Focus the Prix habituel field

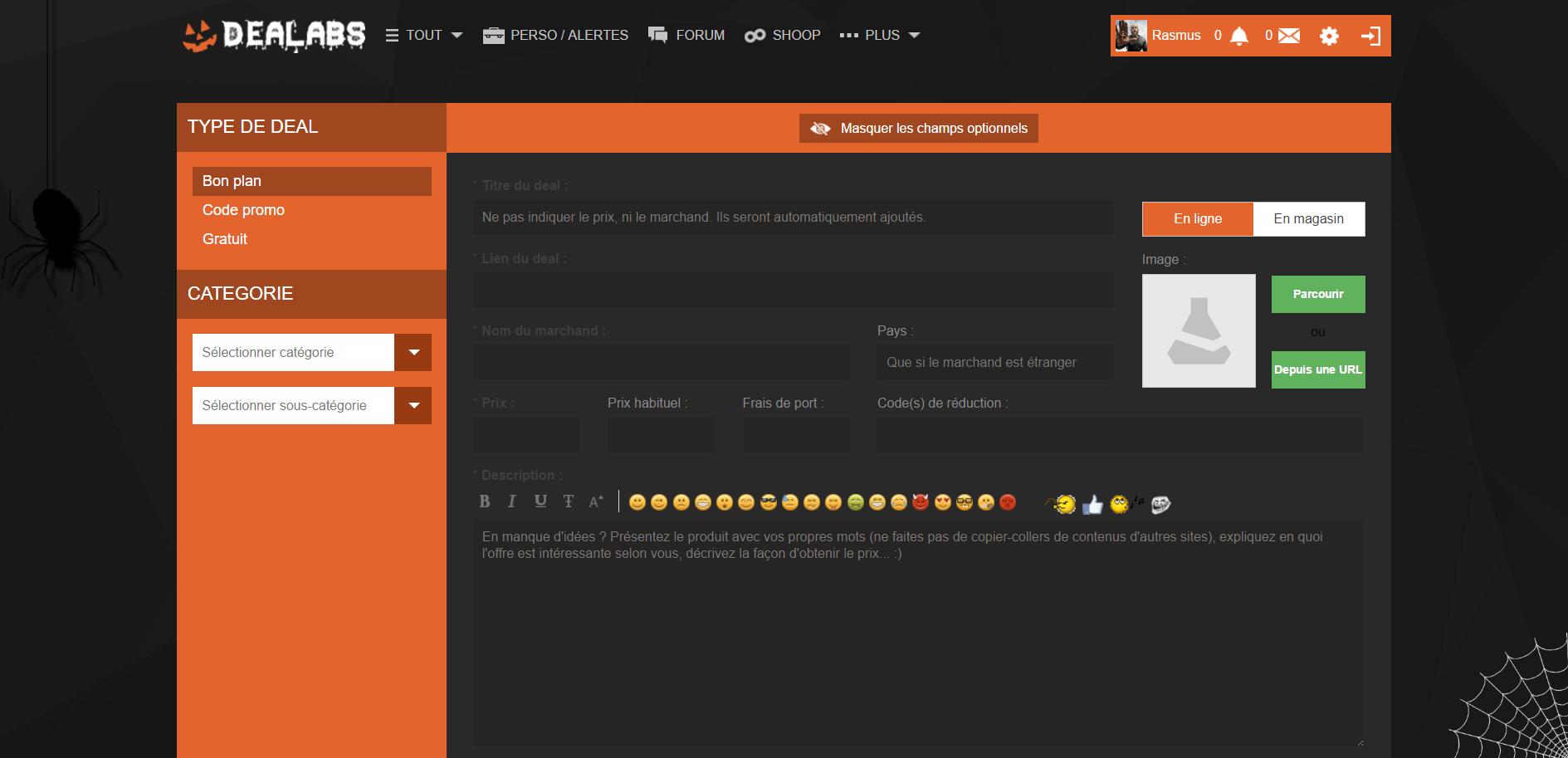[x=661, y=435]
